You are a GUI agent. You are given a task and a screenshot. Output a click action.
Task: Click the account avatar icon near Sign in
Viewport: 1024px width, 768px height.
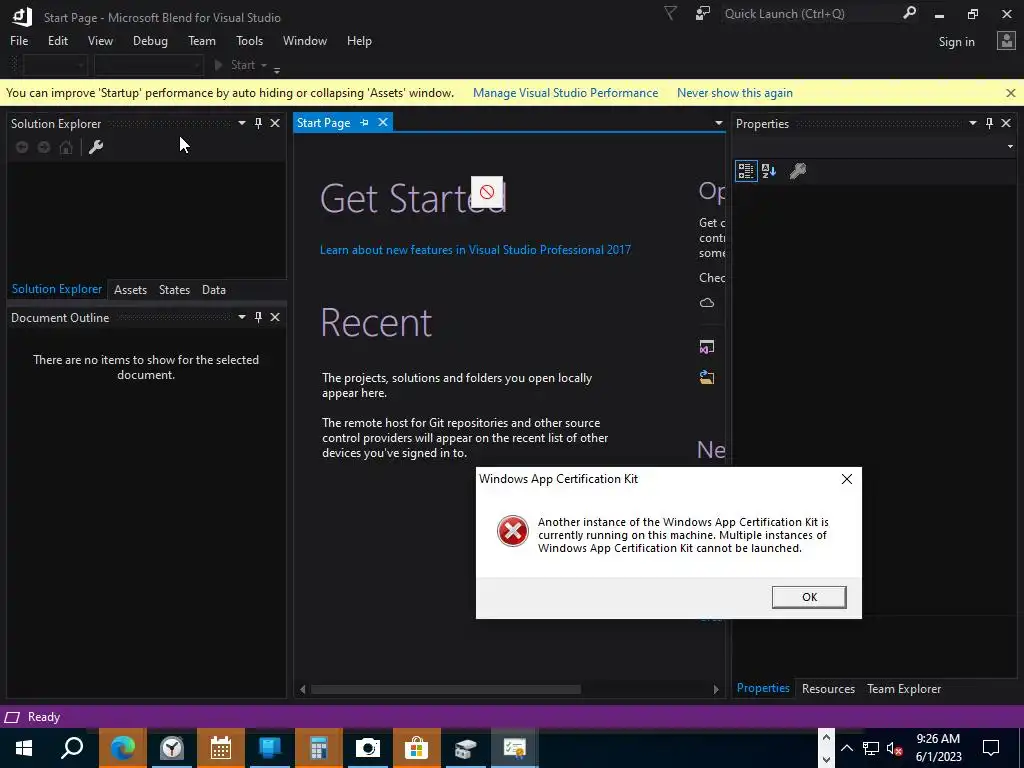(1006, 41)
